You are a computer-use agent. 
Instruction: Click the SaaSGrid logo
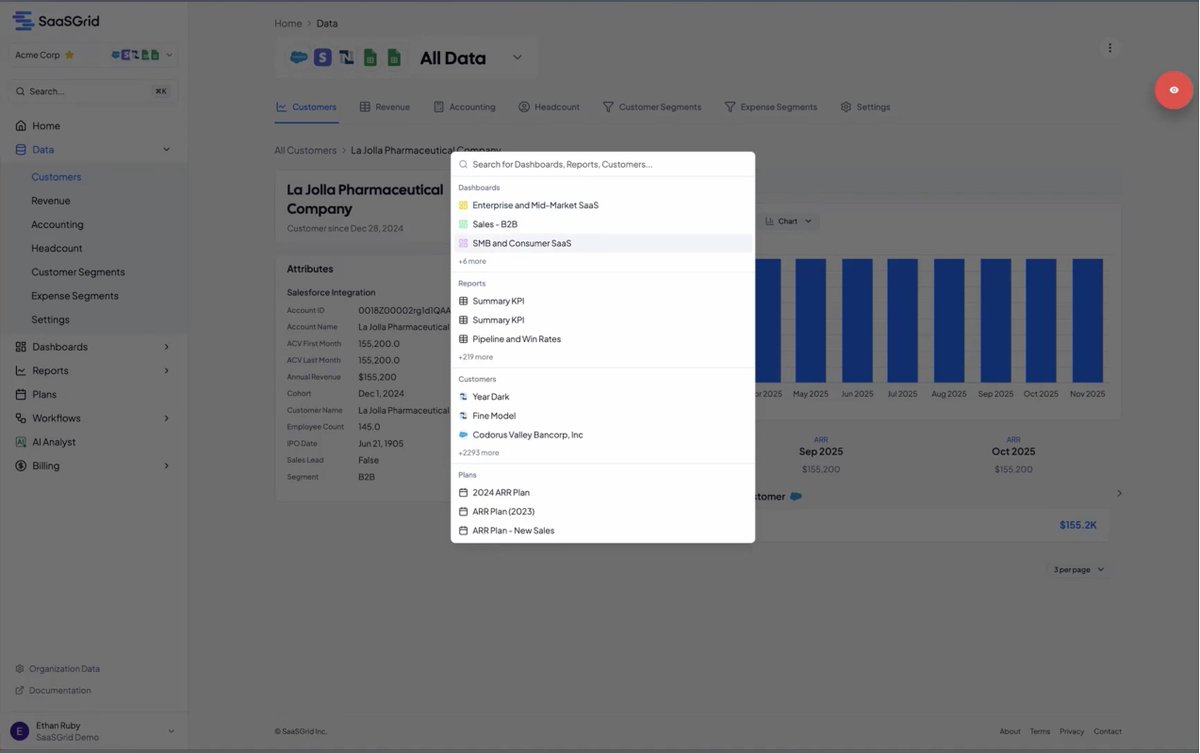tap(56, 21)
